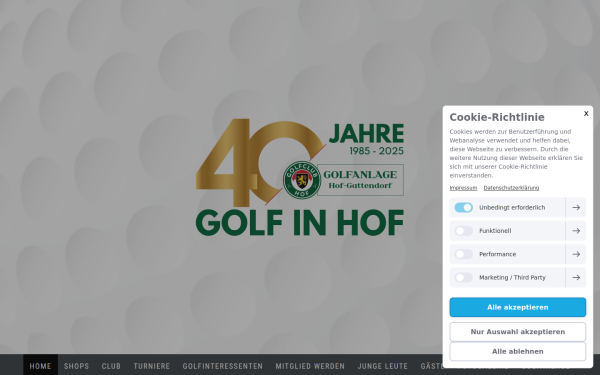Expand Performance details arrow
This screenshot has width=600, height=375.
point(576,254)
